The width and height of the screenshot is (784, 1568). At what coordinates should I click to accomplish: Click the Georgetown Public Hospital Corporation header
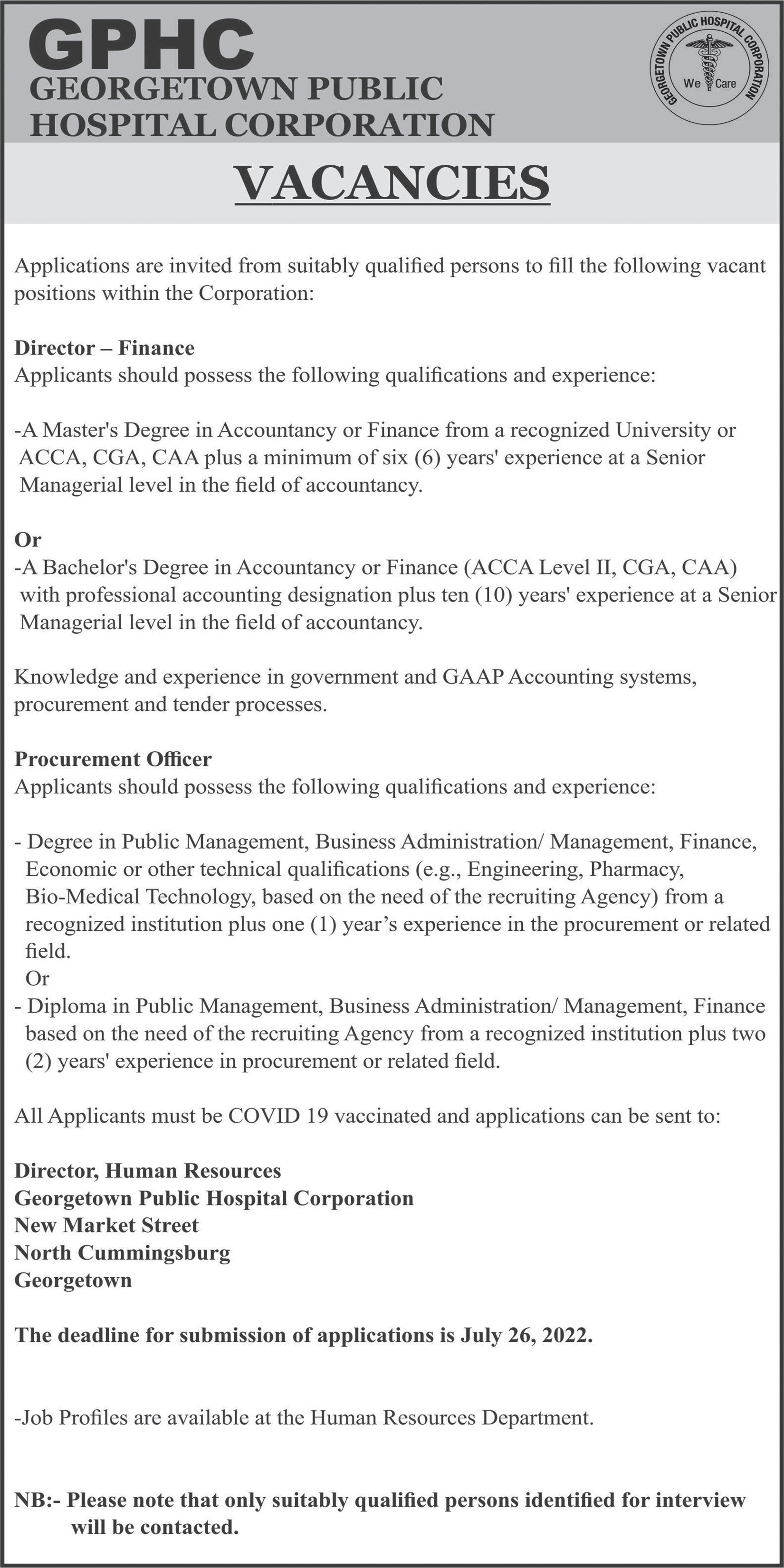tap(262, 106)
